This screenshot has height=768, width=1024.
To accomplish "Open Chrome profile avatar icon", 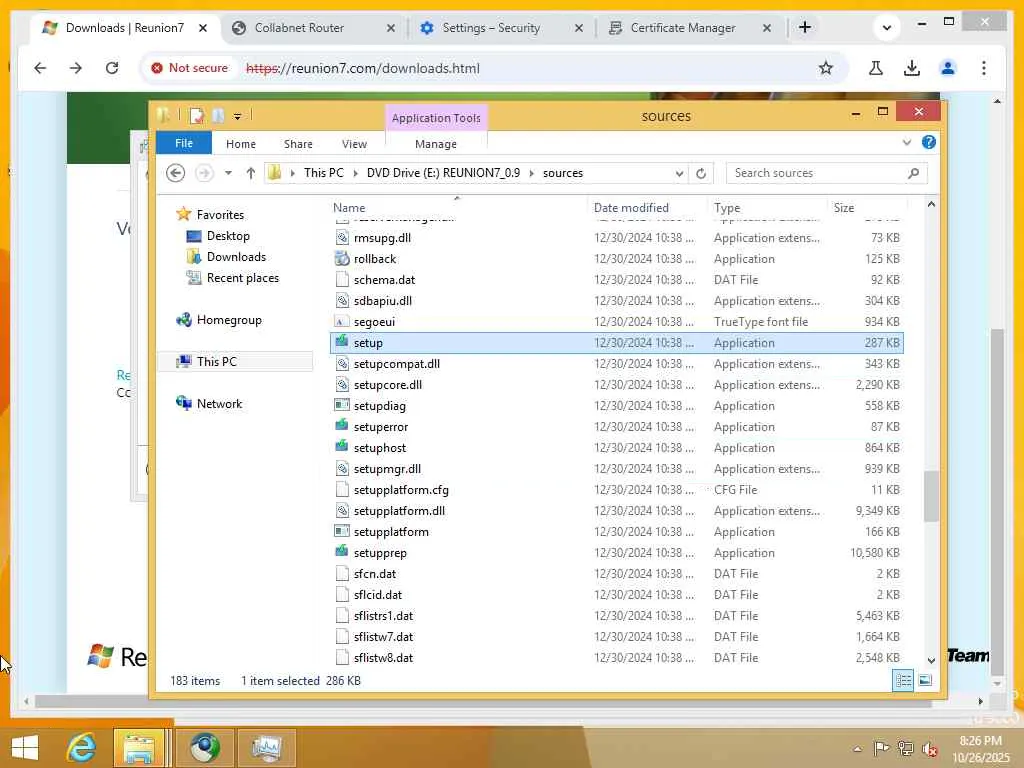I will pyautogui.click(x=948, y=68).
